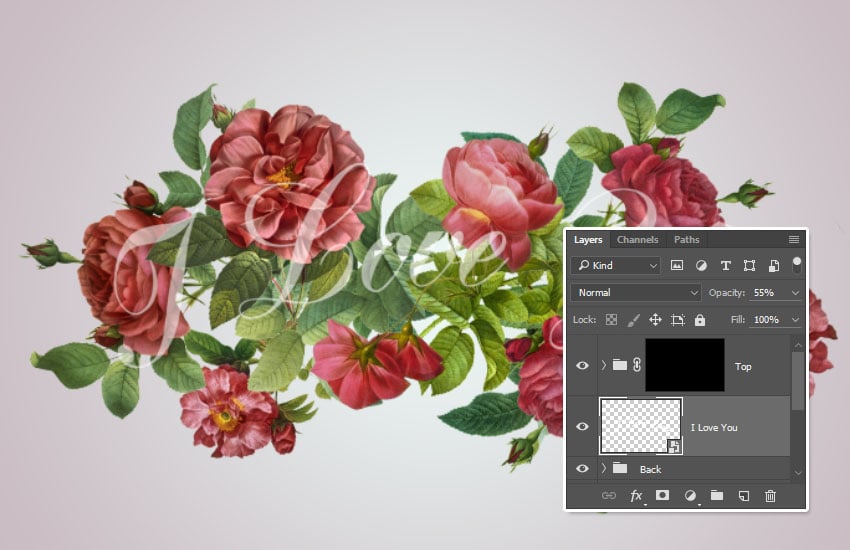Select the Layers tab
Viewport: 850px width, 550px height.
tap(588, 240)
